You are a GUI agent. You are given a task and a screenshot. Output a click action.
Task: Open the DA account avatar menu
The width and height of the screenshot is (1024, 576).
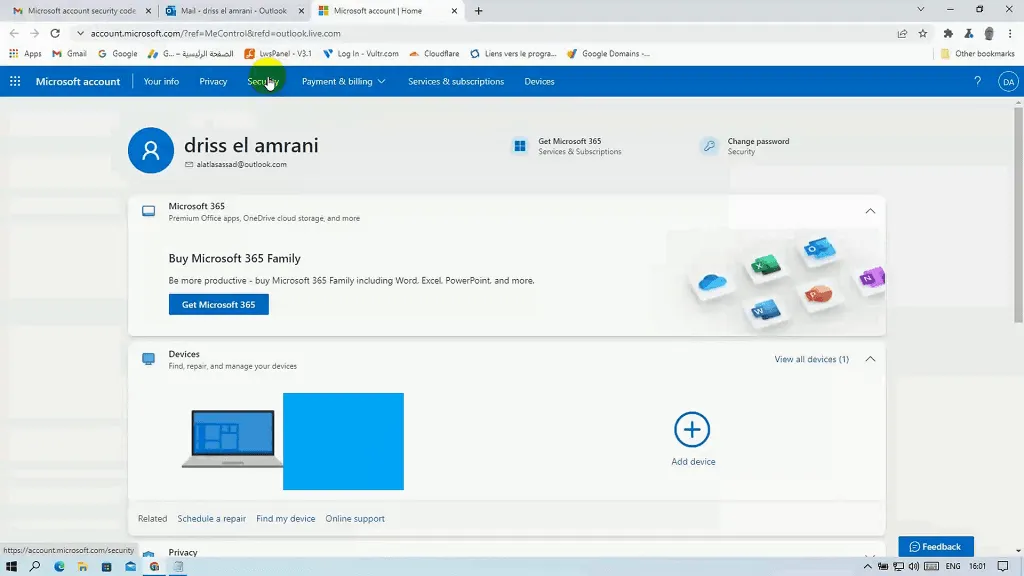(1008, 82)
